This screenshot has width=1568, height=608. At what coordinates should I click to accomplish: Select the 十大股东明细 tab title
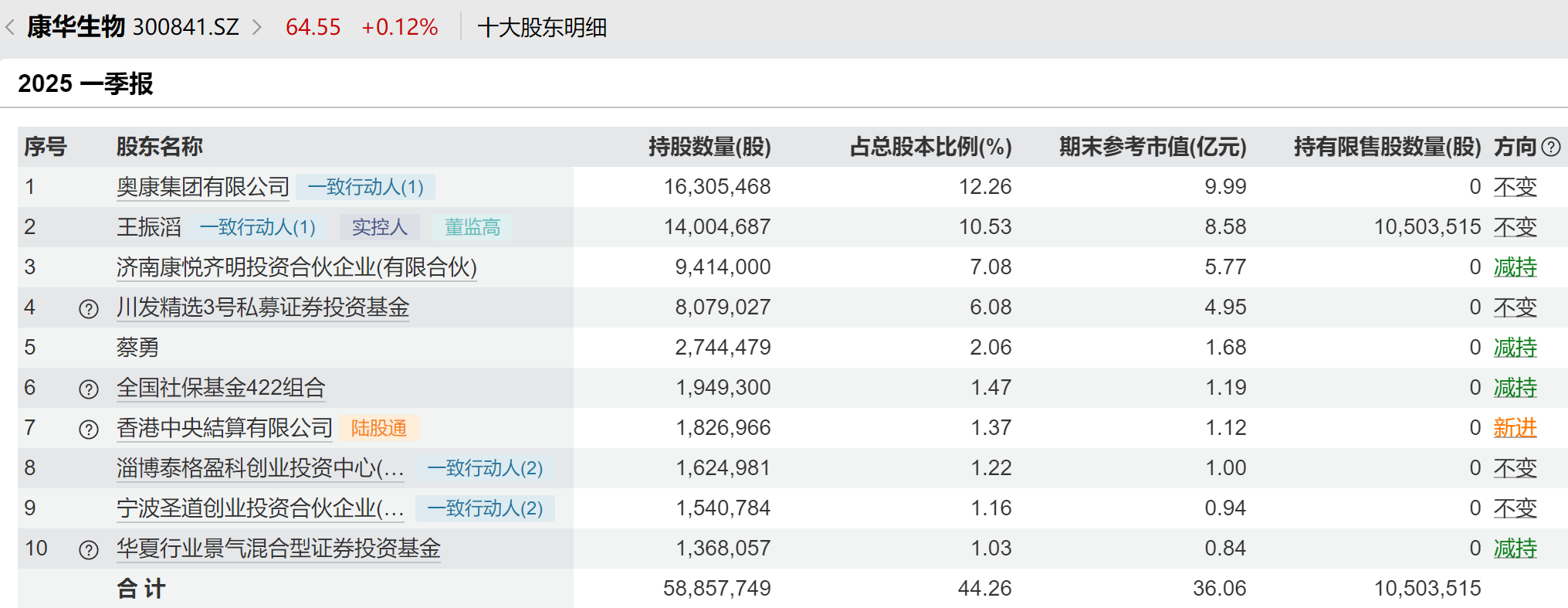point(542,28)
